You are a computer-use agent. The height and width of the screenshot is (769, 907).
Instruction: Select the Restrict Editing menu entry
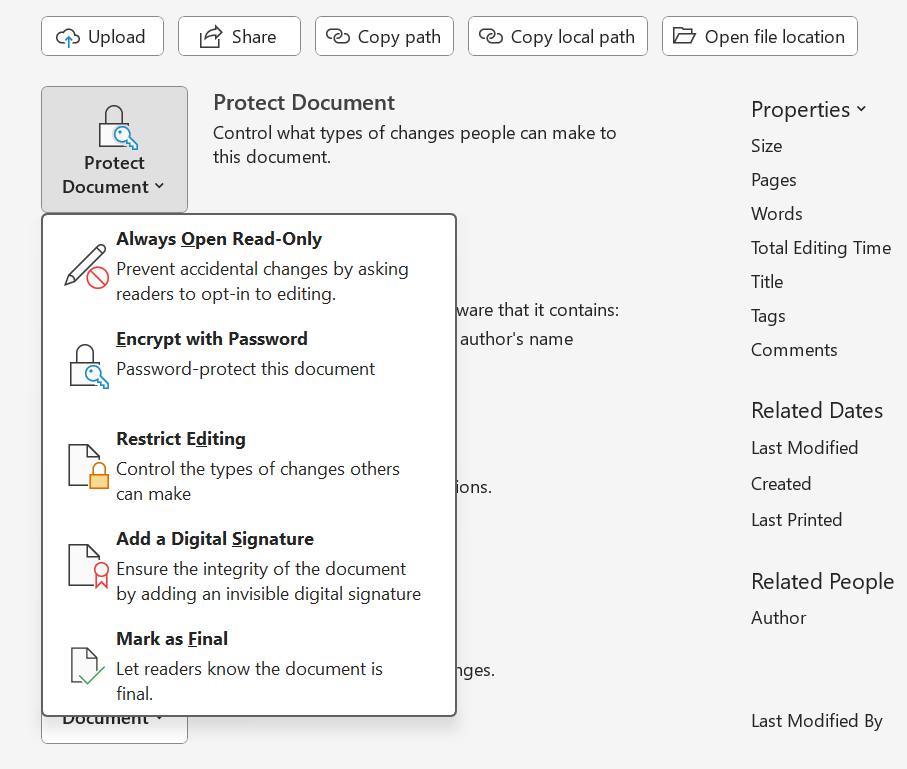tap(181, 439)
